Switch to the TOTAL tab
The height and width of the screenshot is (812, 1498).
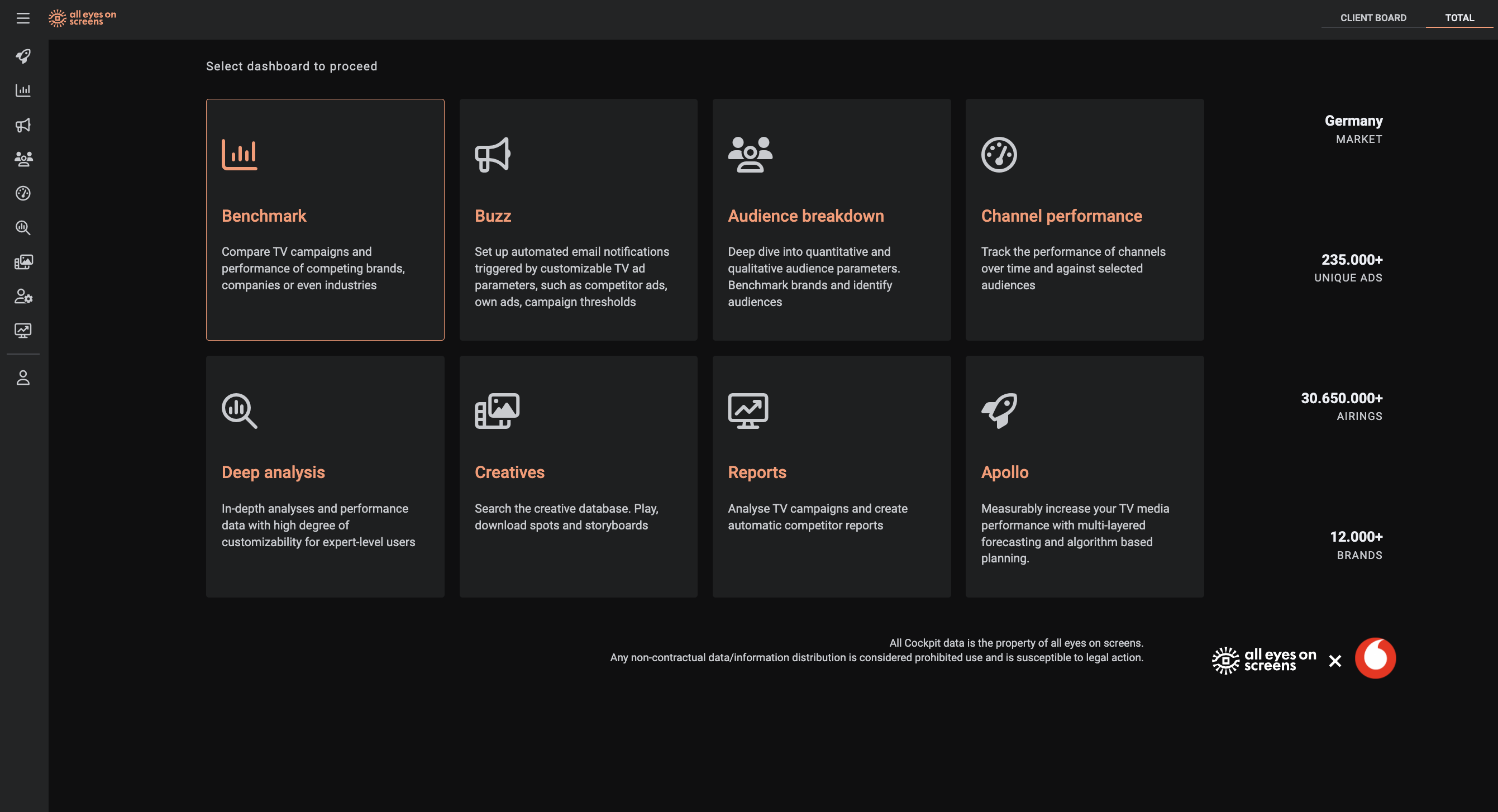pyautogui.click(x=1459, y=18)
